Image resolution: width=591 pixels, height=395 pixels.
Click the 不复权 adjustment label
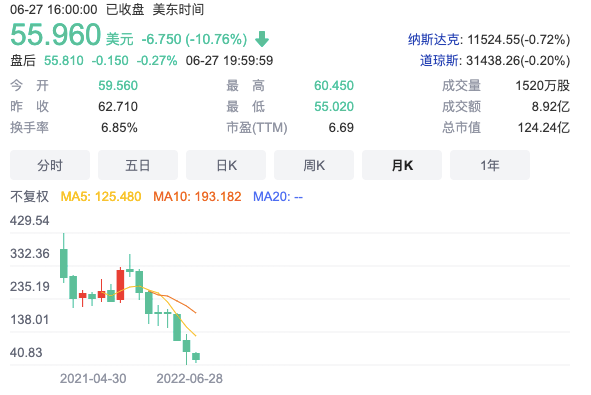[x=29, y=196]
